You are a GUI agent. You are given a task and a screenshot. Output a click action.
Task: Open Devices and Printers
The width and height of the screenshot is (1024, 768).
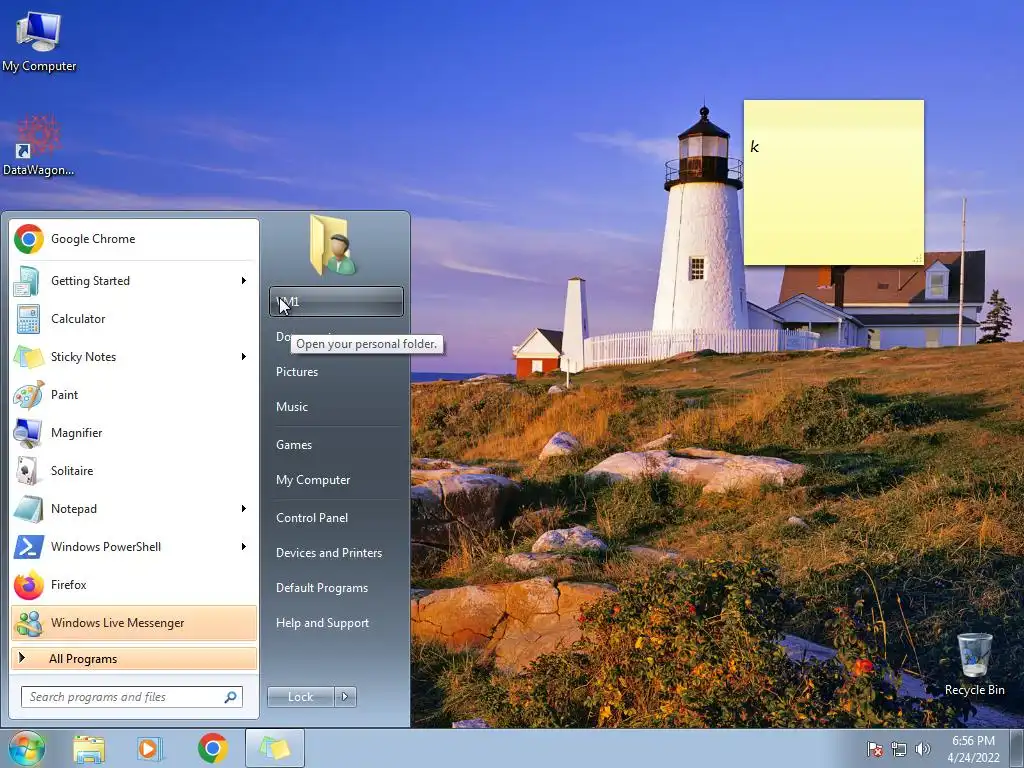(336, 553)
